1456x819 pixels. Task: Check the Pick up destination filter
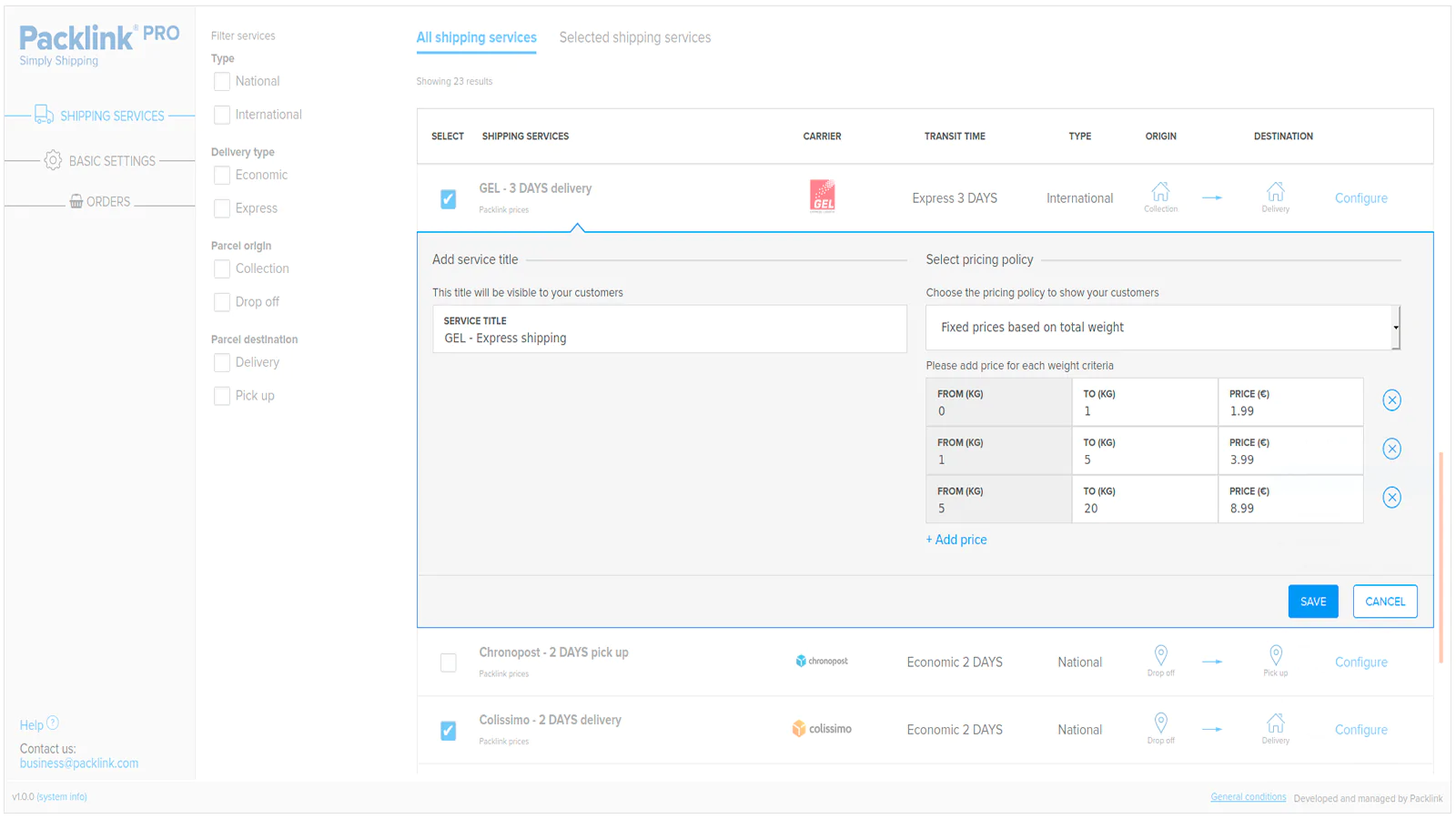click(222, 396)
